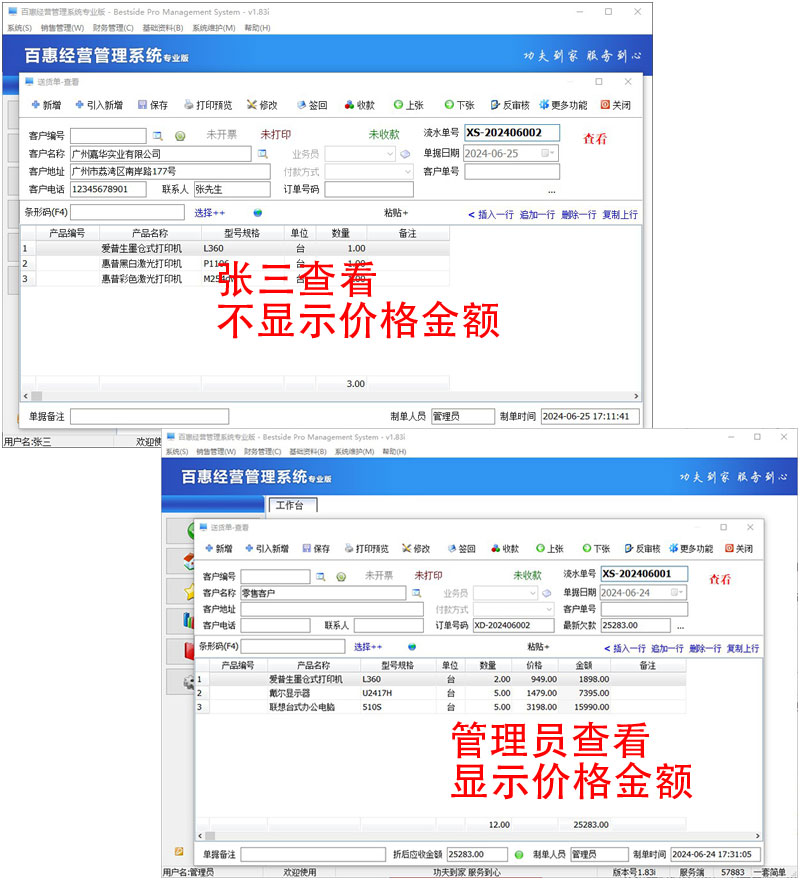Screen dimensions: 800x880
Task: Open 打印预览 in the upper window toolbar
Action: [208, 105]
